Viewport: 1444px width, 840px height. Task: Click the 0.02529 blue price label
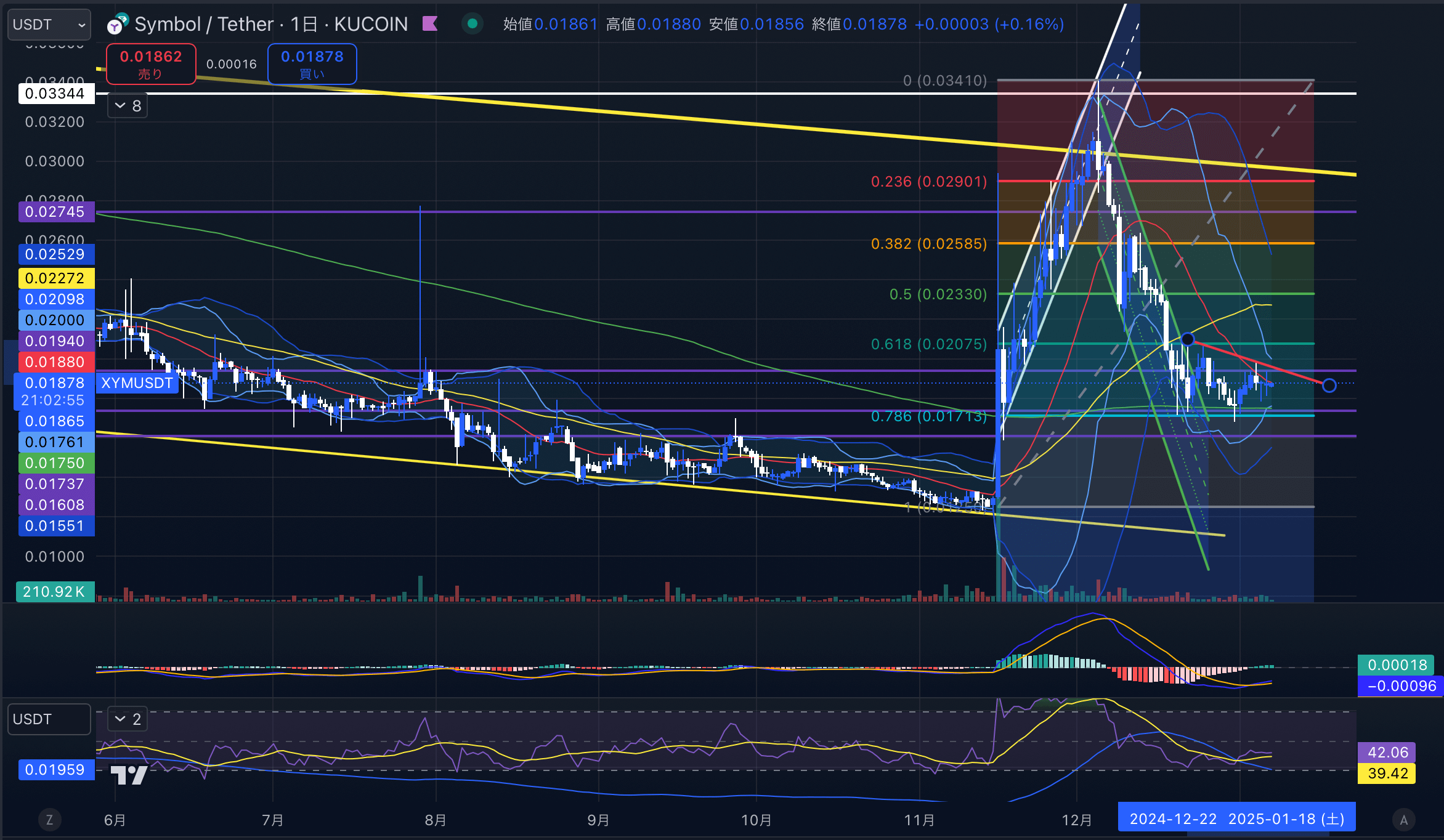56,254
